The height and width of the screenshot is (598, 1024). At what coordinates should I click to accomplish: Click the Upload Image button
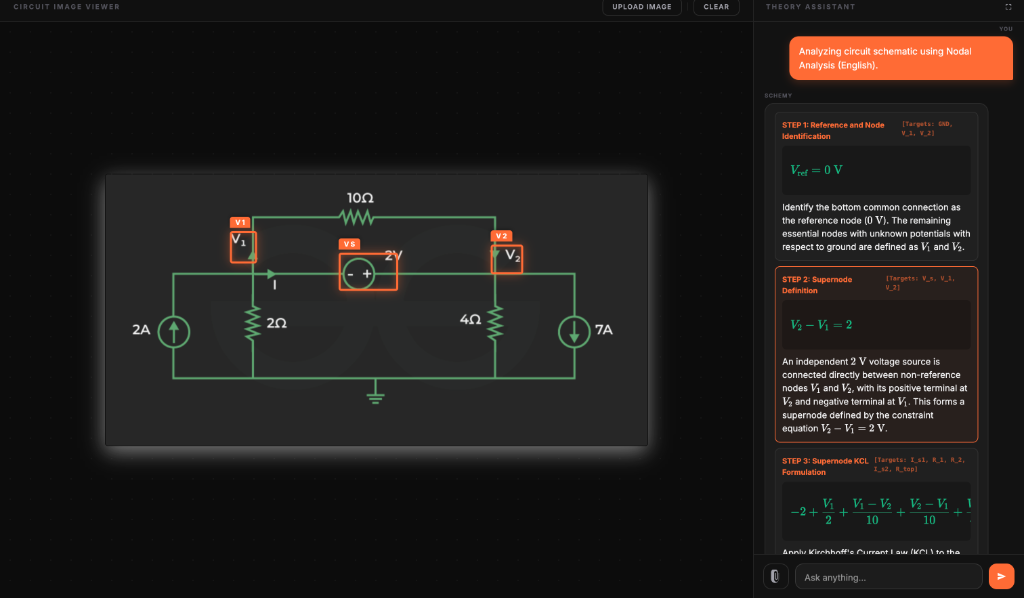[x=641, y=7]
